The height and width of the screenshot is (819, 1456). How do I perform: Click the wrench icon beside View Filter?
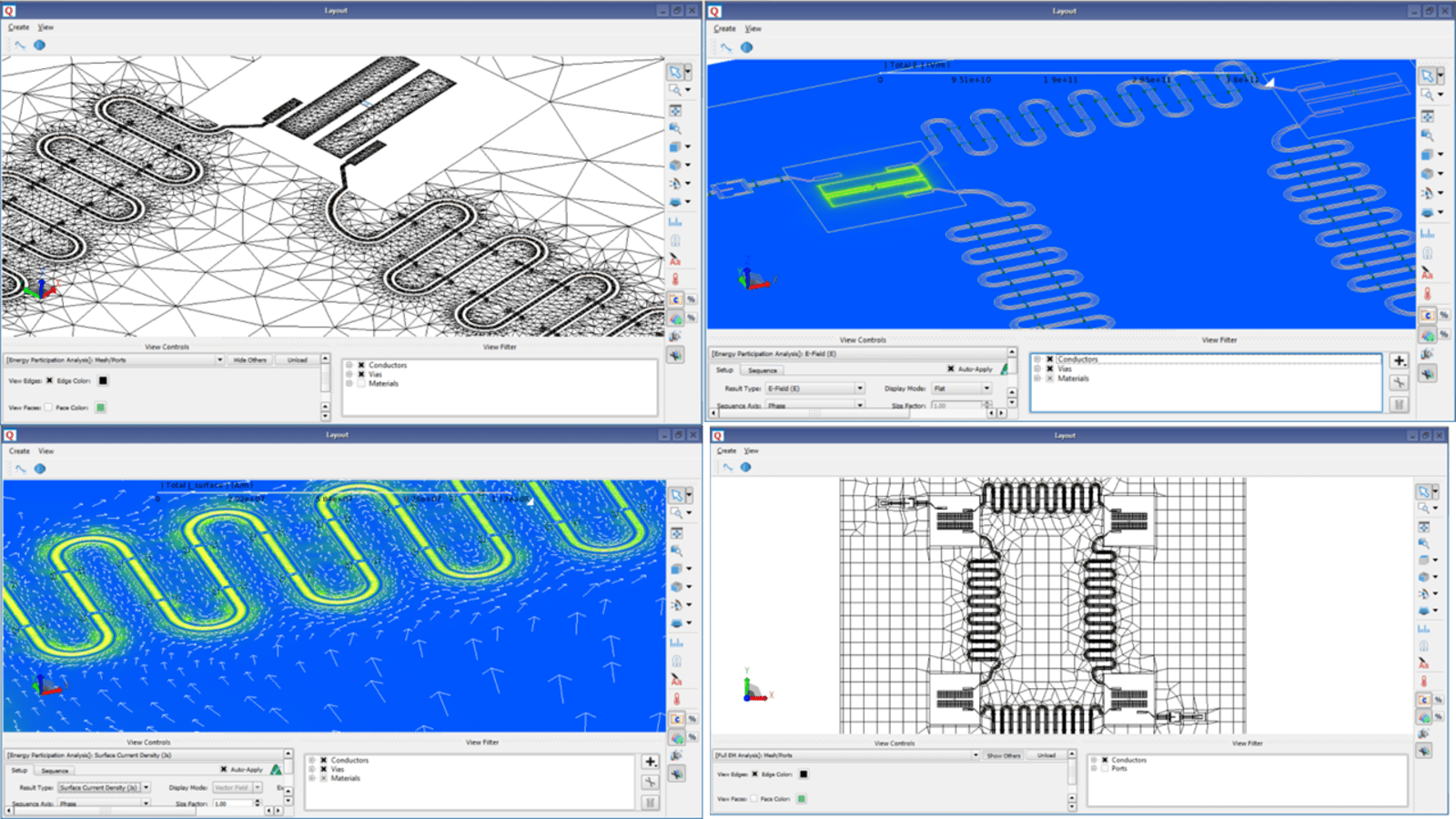[x=1399, y=380]
